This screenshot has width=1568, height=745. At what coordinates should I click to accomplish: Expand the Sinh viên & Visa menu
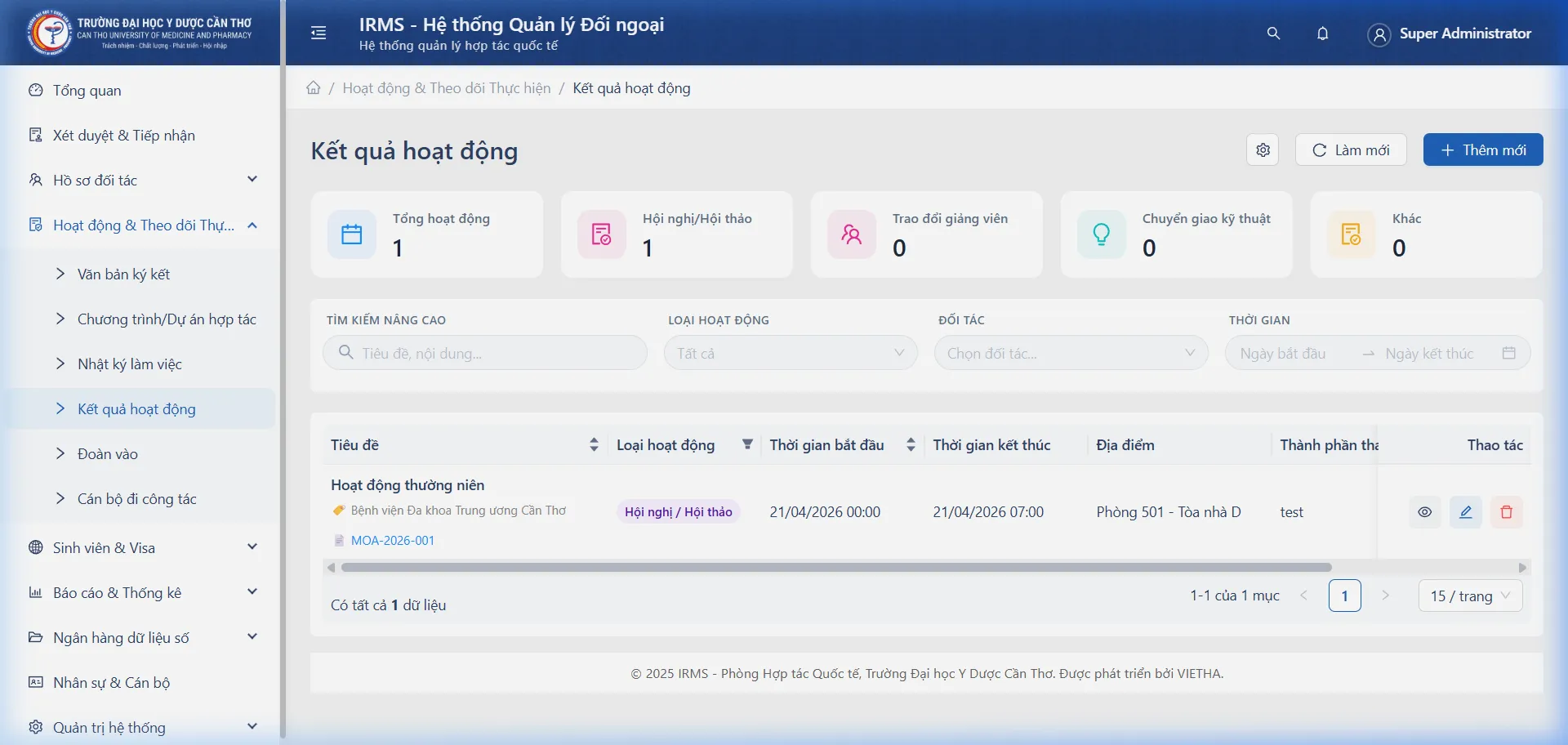(143, 547)
